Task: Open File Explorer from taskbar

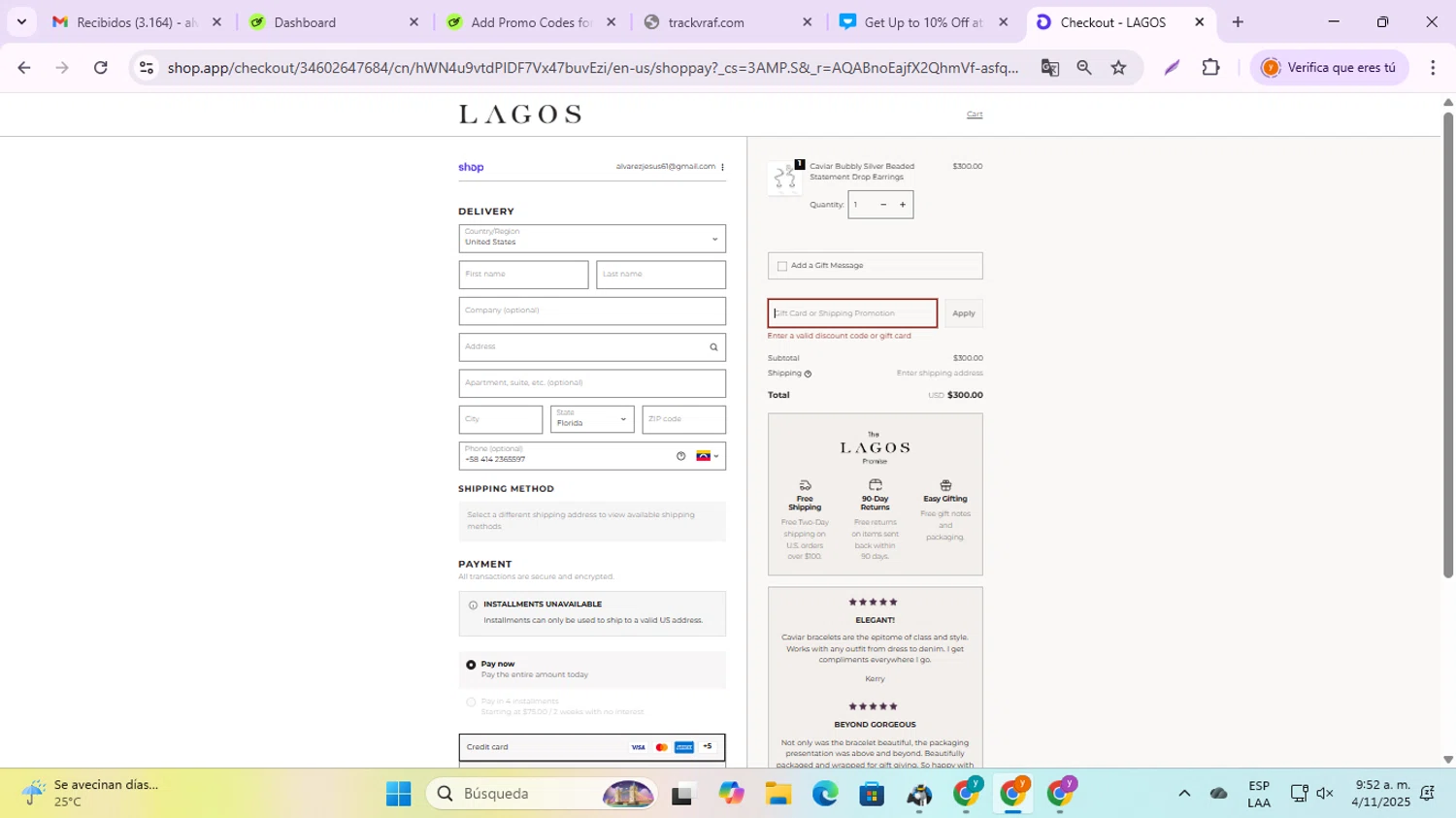Action: (x=778, y=794)
